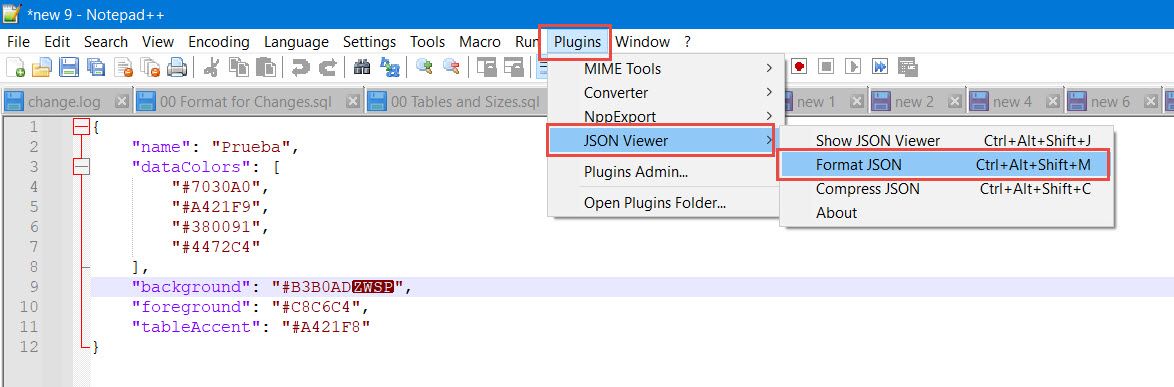Image resolution: width=1174 pixels, height=387 pixels.
Task: Open Plugins Admin...
Action: pyautogui.click(x=666, y=172)
